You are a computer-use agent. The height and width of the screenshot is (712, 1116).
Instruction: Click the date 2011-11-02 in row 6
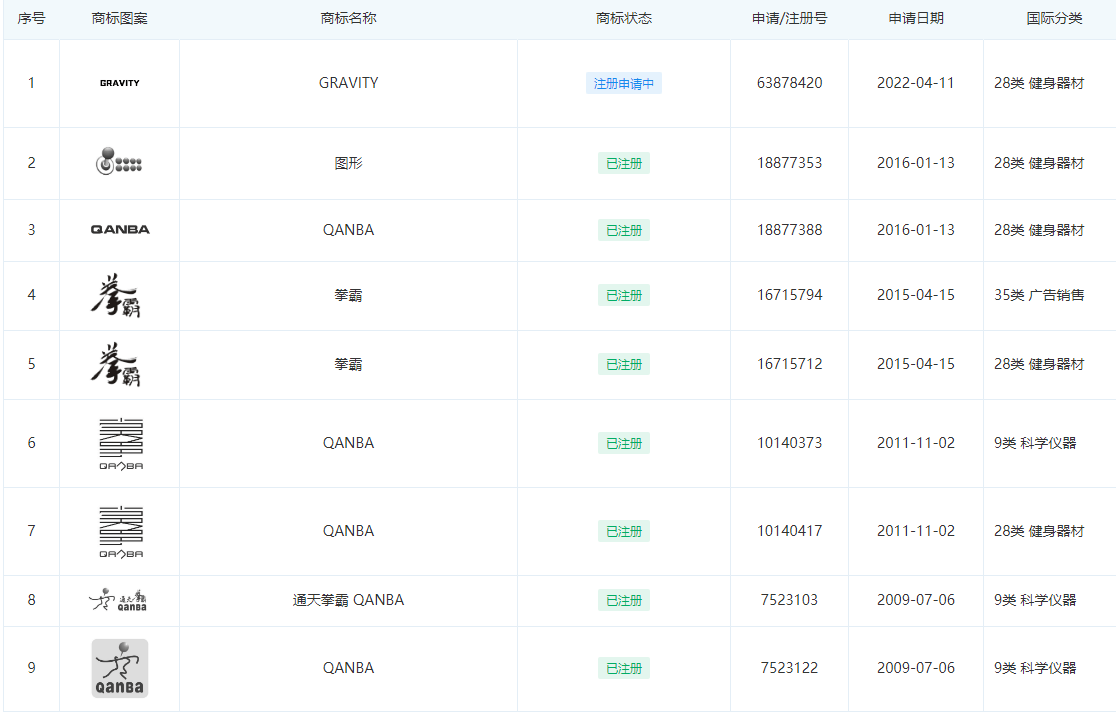[916, 443]
